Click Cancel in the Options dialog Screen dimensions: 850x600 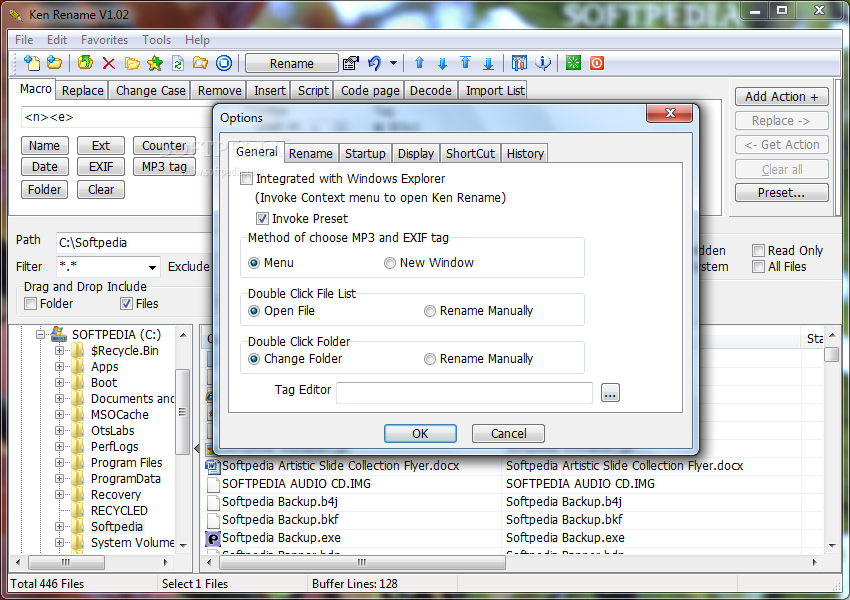(x=508, y=434)
